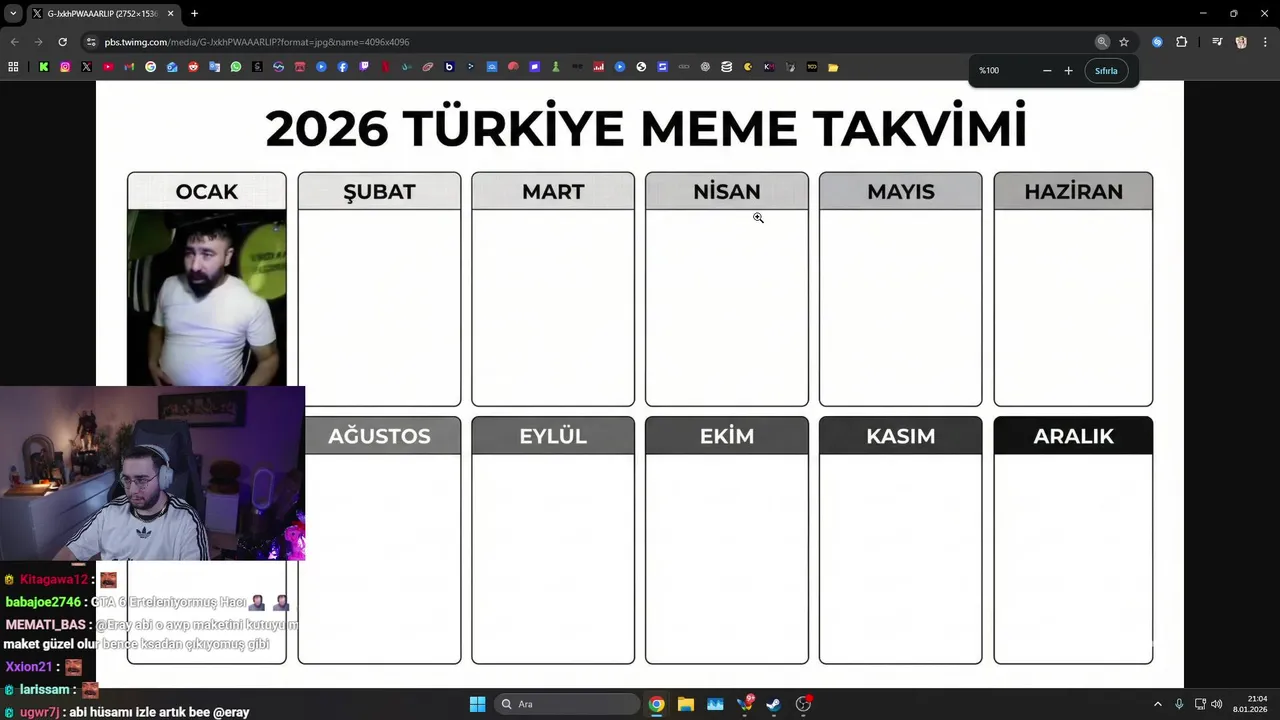
Task: Click the ŞUBAT month header
Action: tap(379, 191)
